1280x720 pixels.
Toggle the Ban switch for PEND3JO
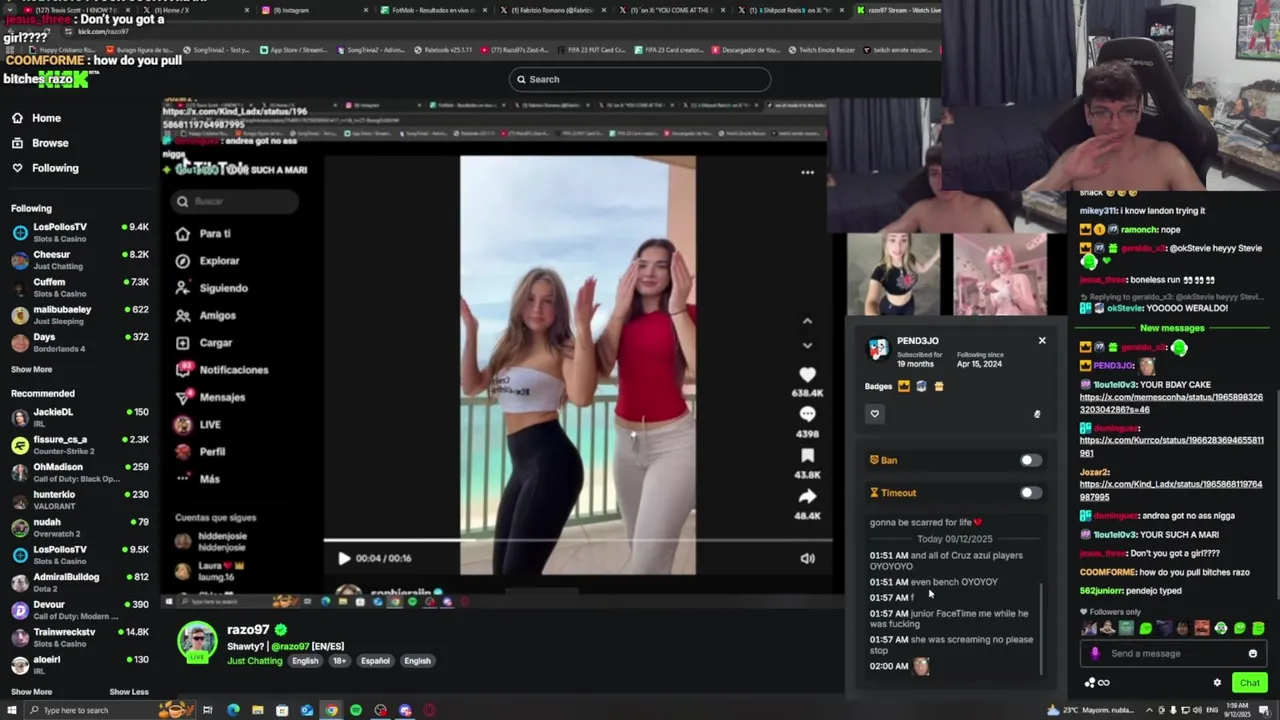tap(1030, 461)
